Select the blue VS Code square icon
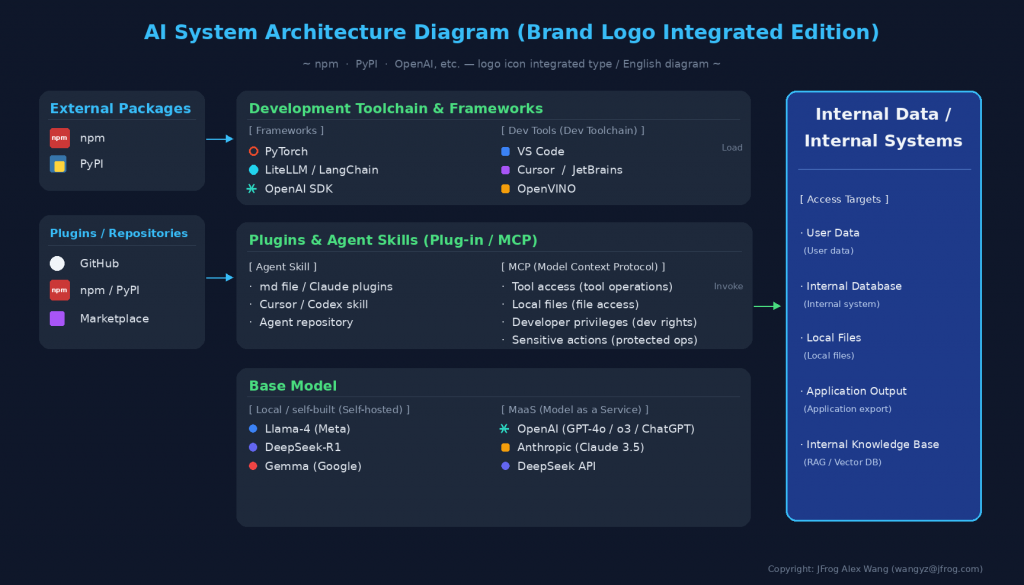The image size is (1024, 585). (x=505, y=151)
